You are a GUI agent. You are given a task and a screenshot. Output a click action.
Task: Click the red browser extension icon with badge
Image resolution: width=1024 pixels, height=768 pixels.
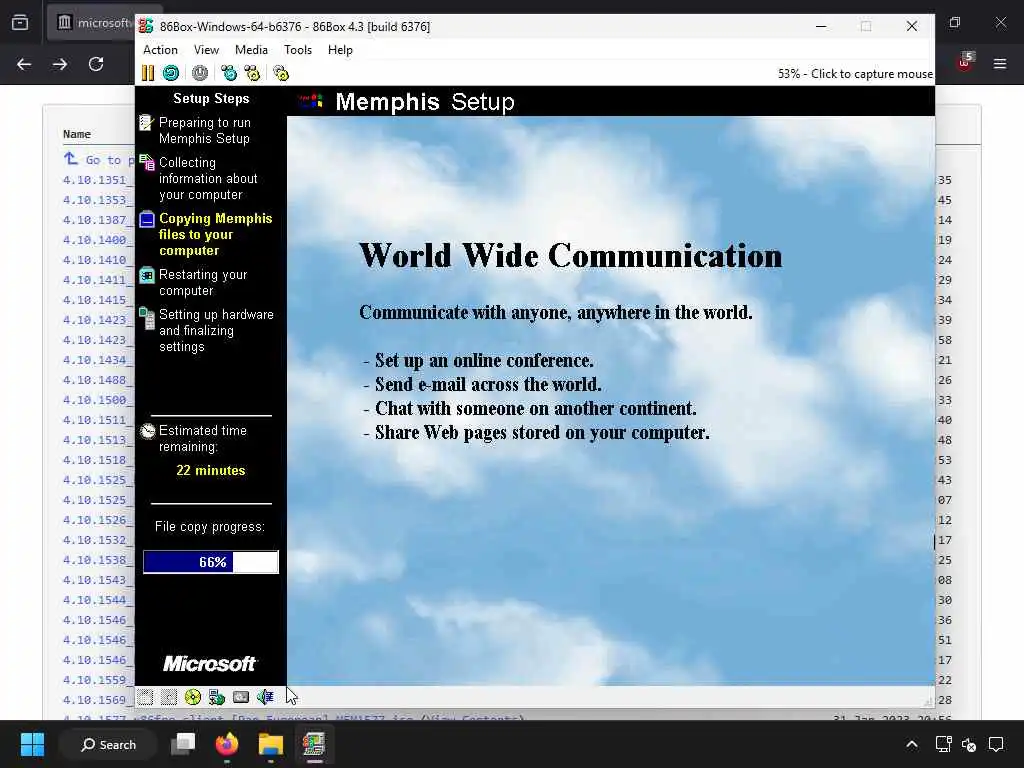click(965, 61)
